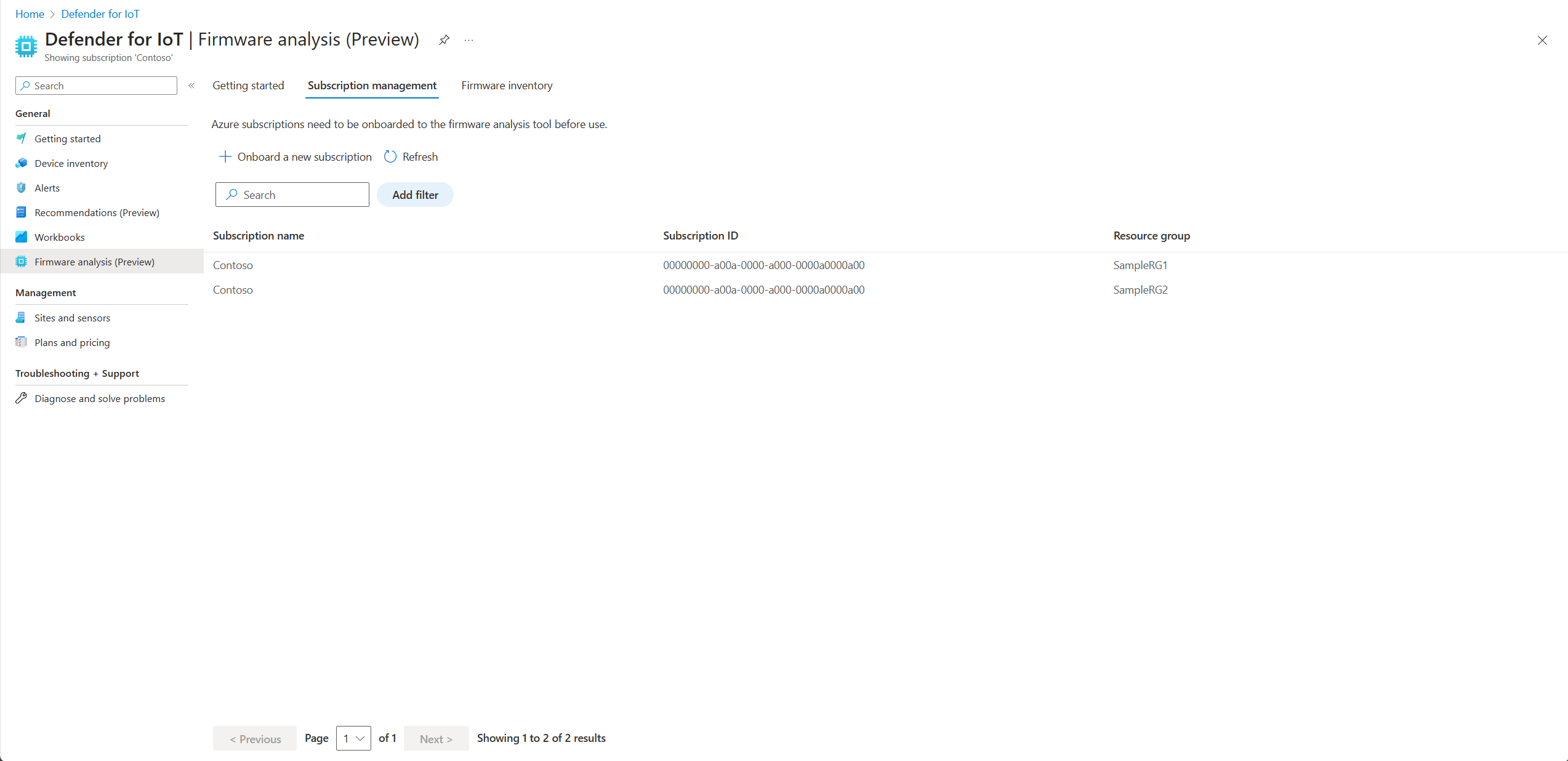Open Recommendations (Preview) in sidebar
1568x761 pixels.
[x=97, y=212]
